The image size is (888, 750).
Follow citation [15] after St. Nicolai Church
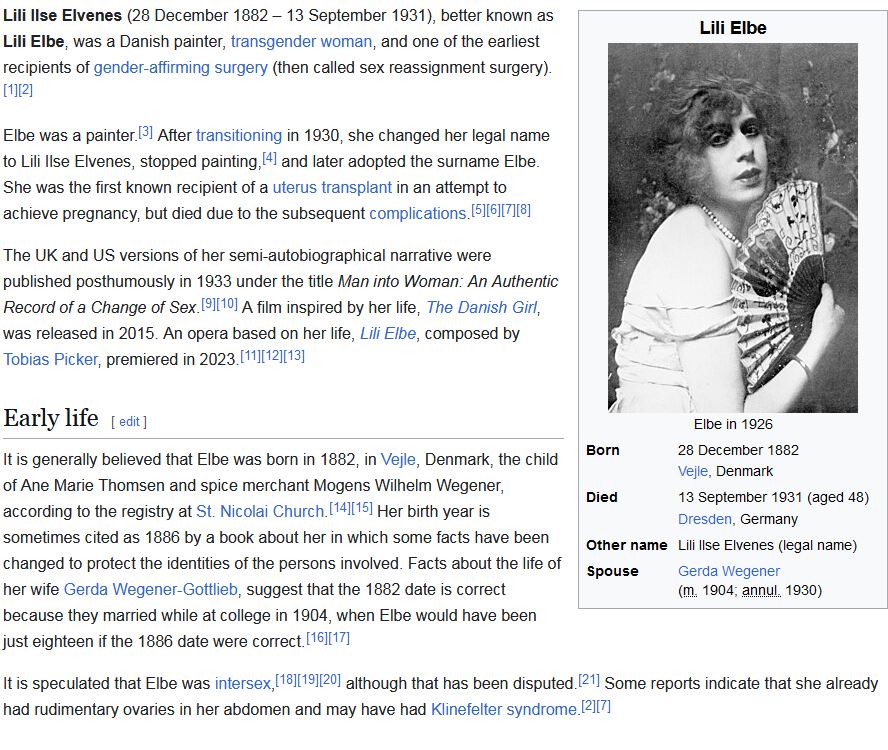click(362, 508)
